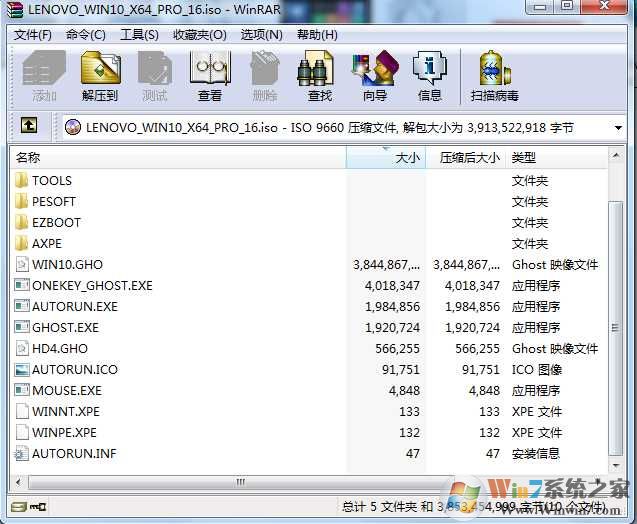Viewport: 637px width, 524px height.
Task: Click the vertical scrollbar up arrow
Action: tap(616, 156)
